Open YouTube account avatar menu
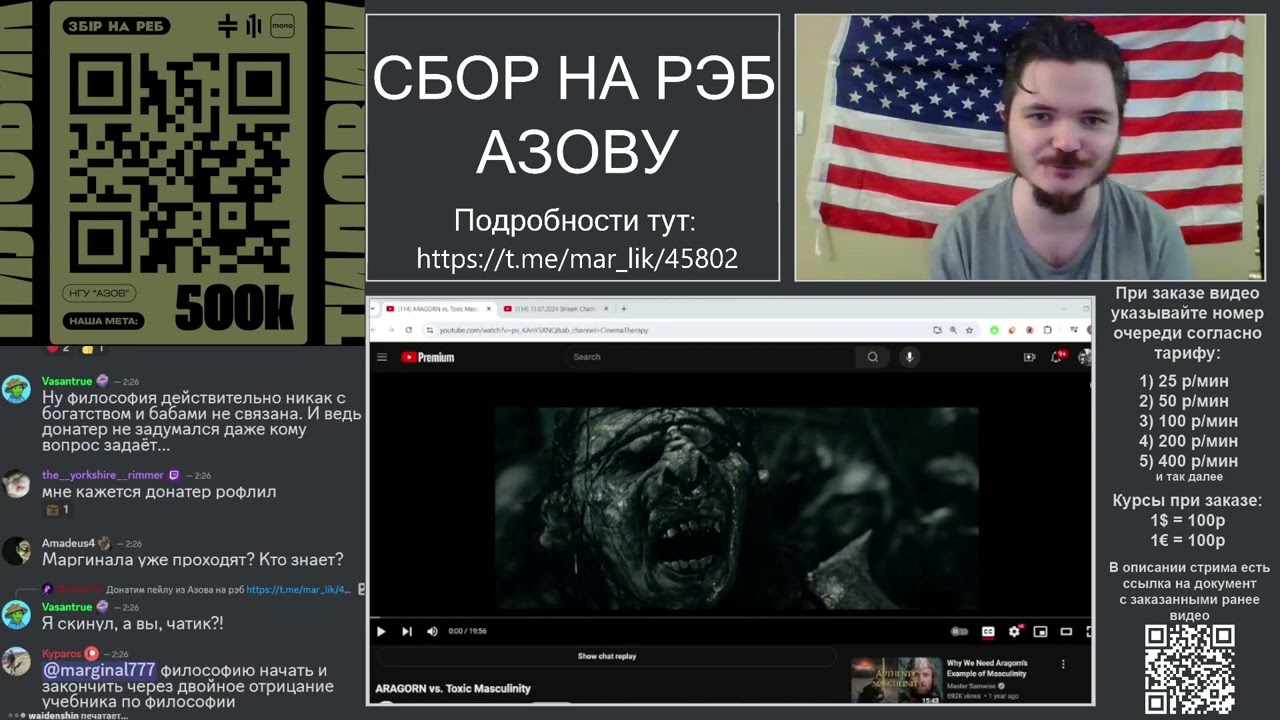The image size is (1280, 720). 1086,357
